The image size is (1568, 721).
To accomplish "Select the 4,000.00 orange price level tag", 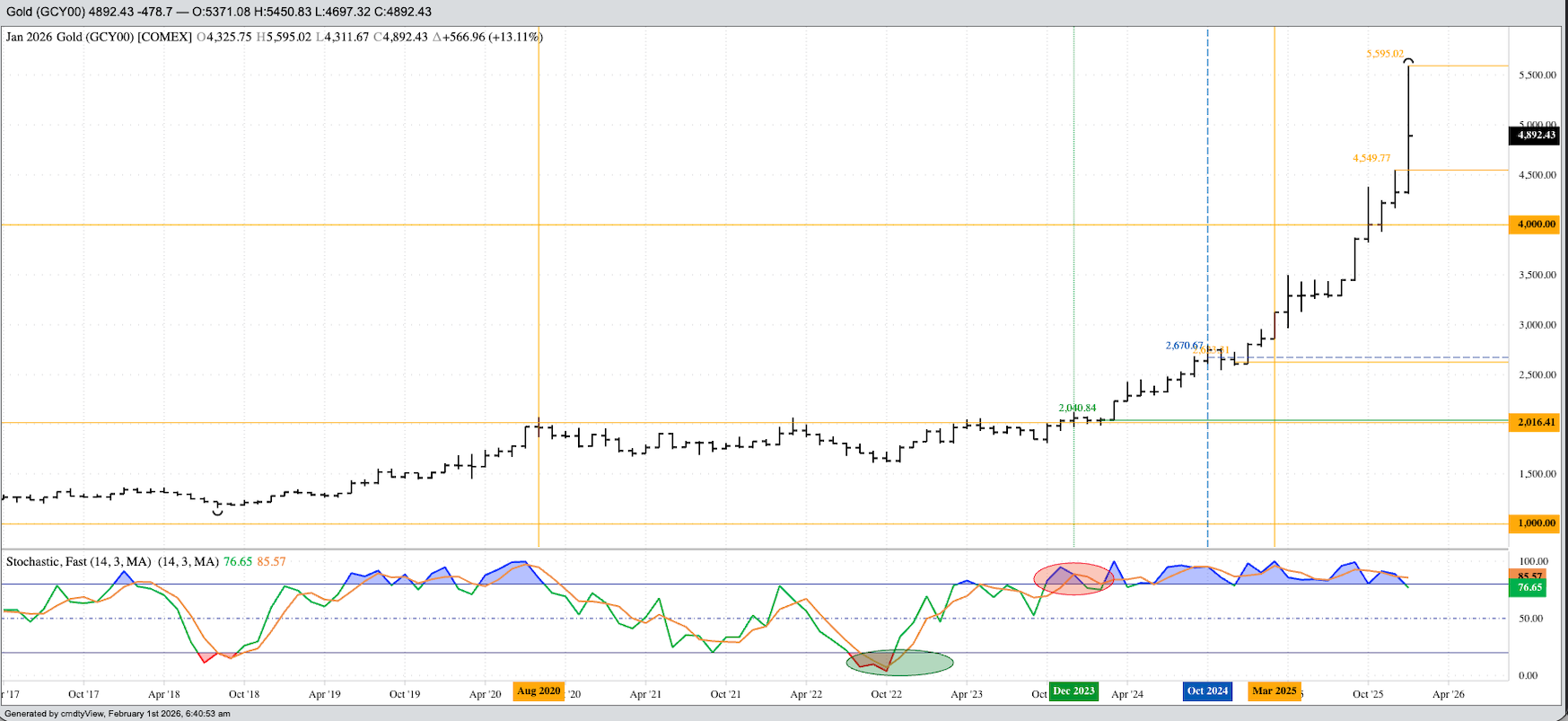I will 1536,224.
